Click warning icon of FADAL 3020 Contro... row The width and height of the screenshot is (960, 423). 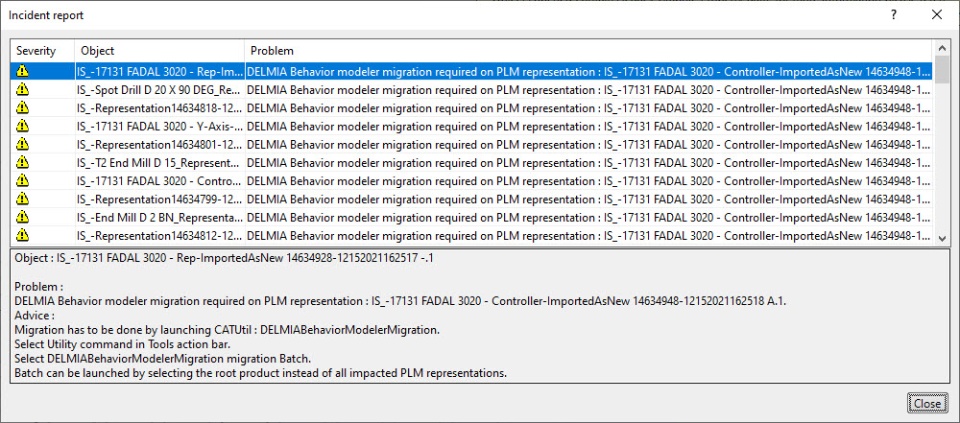click(22, 180)
